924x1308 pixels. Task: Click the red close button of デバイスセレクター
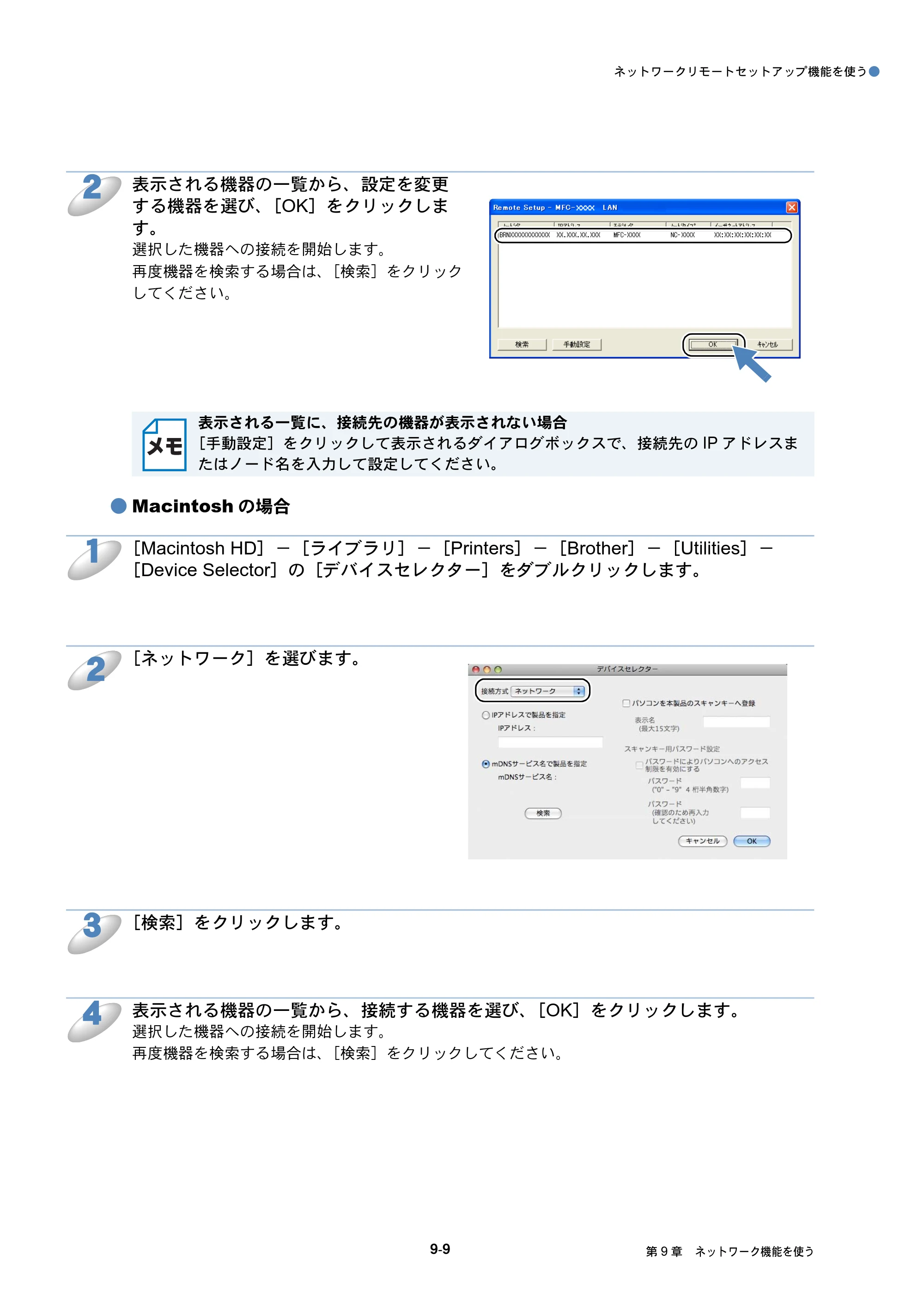[x=476, y=669]
